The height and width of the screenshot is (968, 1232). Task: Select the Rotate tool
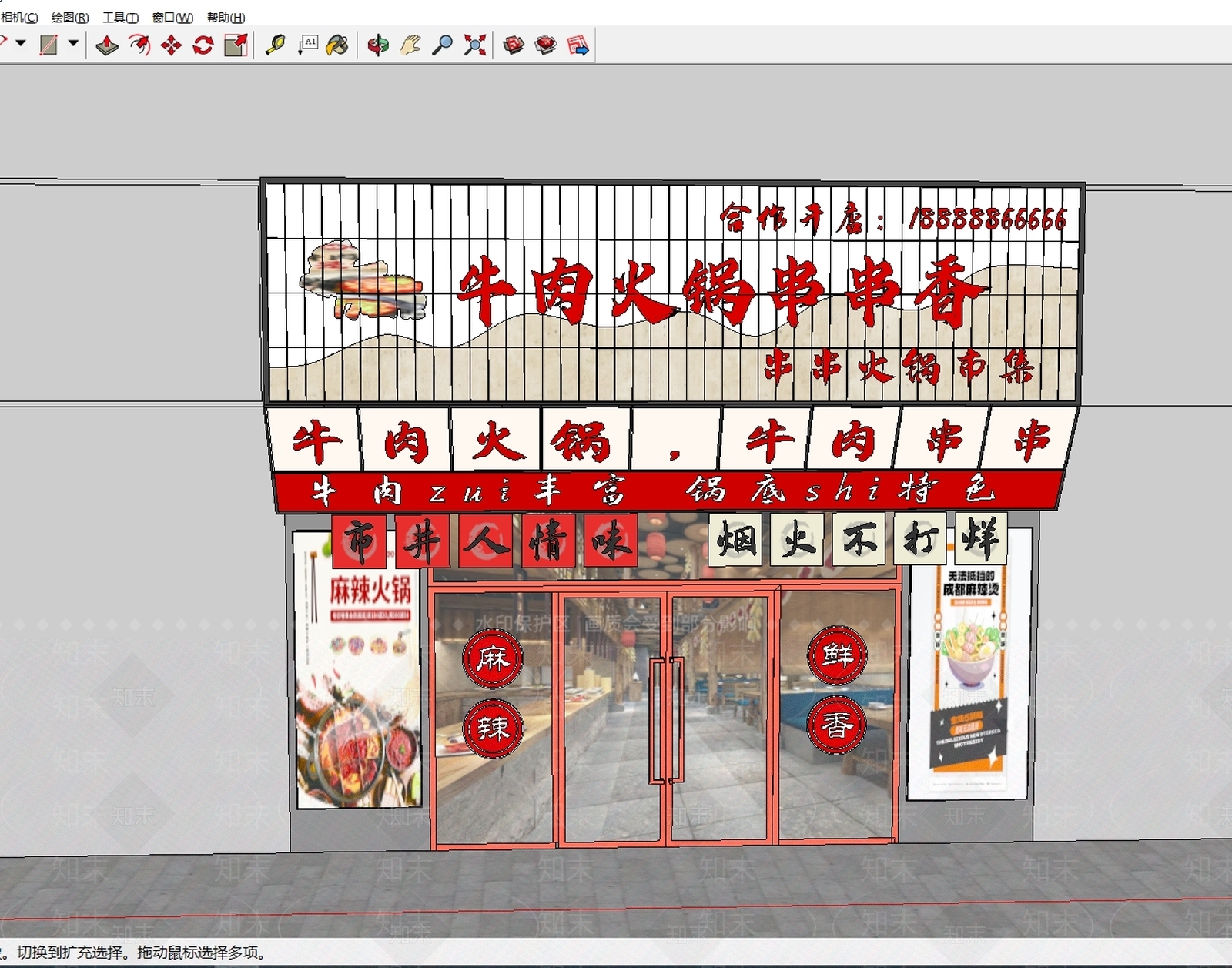[203, 45]
